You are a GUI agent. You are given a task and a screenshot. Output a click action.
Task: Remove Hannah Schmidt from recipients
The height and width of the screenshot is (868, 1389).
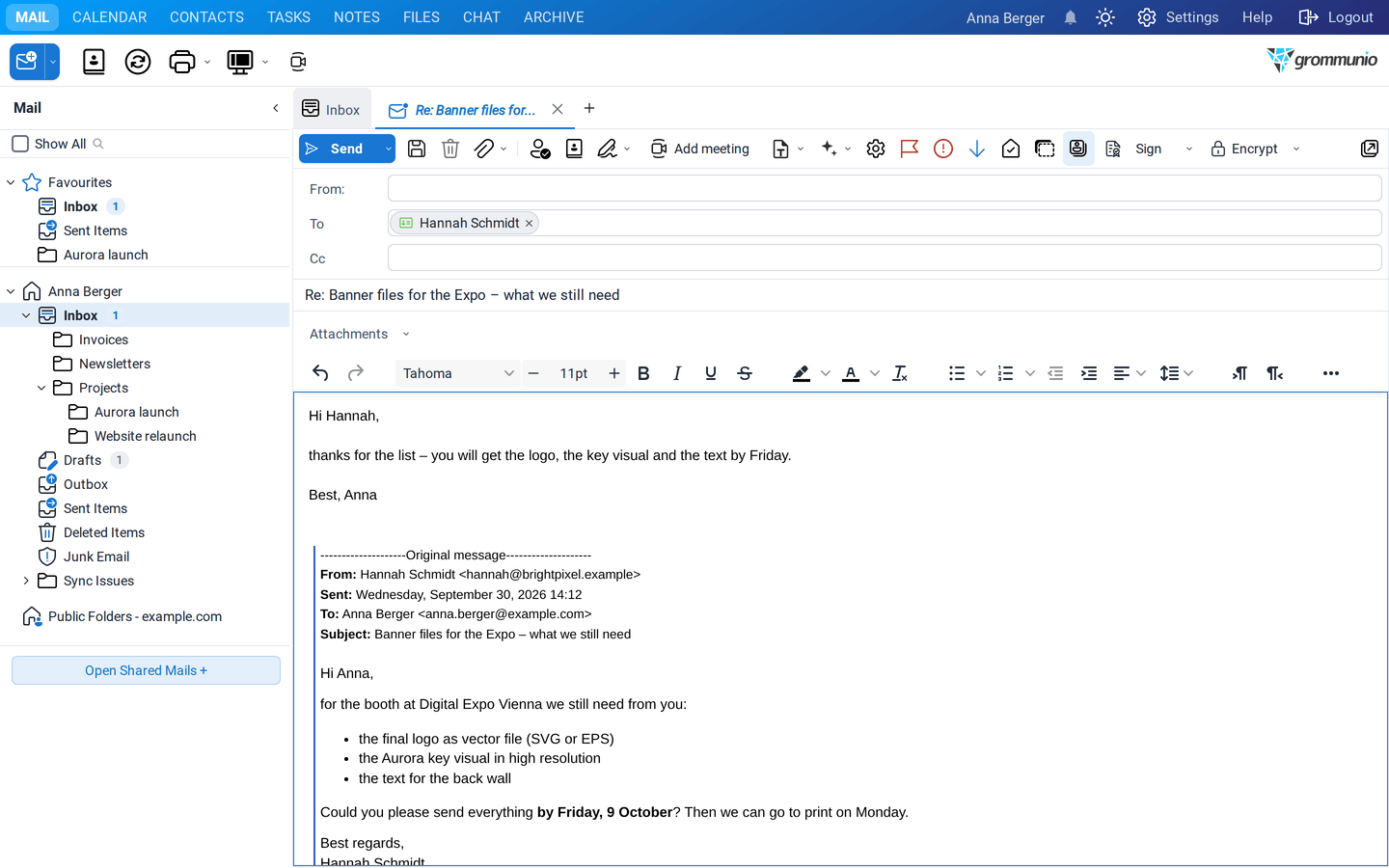(x=529, y=224)
